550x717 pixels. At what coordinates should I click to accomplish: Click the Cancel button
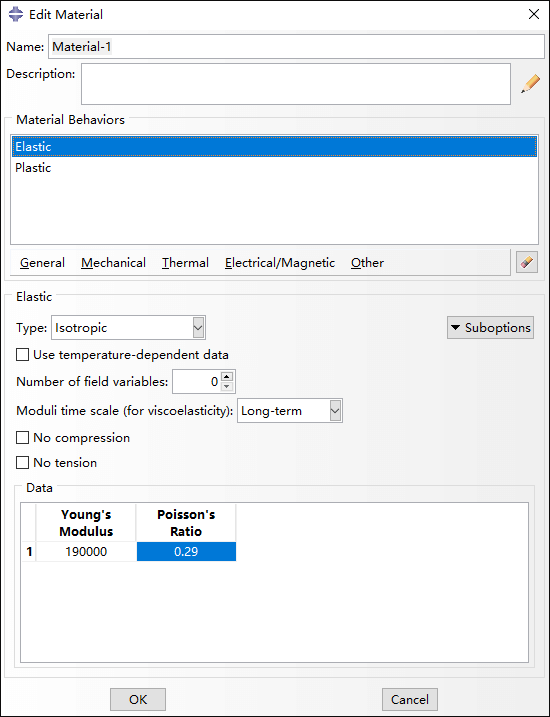coord(410,700)
